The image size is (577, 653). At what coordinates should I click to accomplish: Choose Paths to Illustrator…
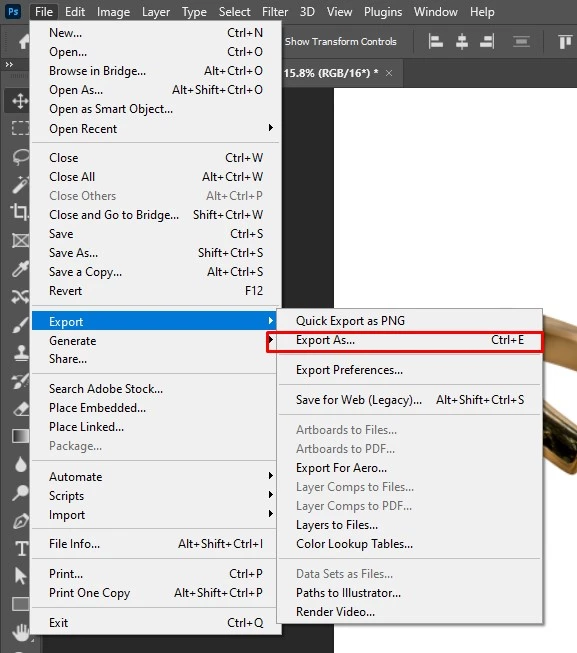pyautogui.click(x=410, y=593)
